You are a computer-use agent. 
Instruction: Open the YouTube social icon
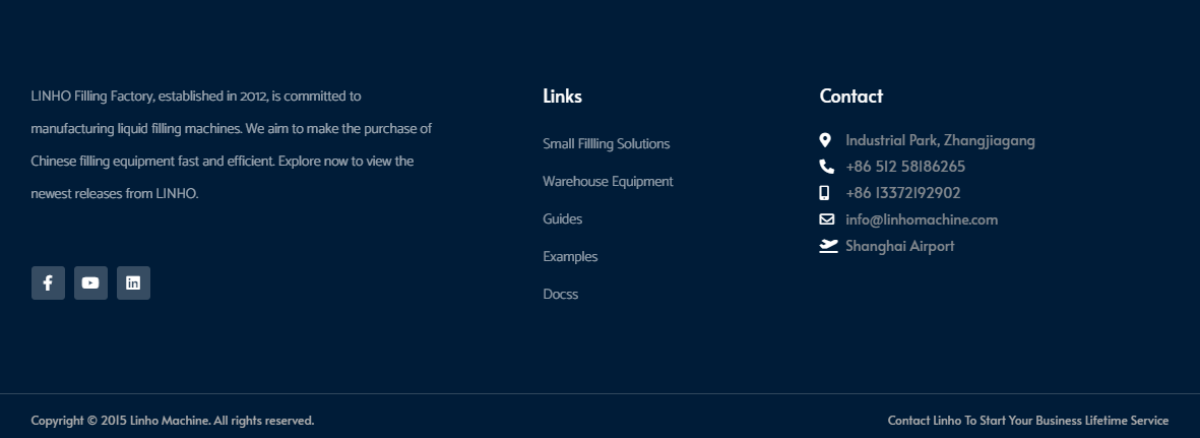tap(91, 283)
